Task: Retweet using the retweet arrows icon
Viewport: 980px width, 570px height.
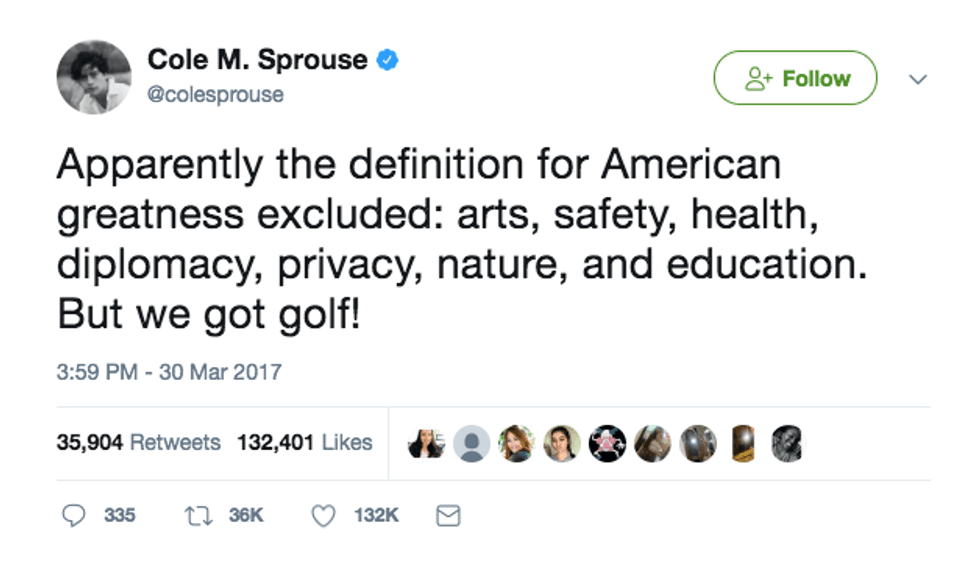Action: coord(195,515)
